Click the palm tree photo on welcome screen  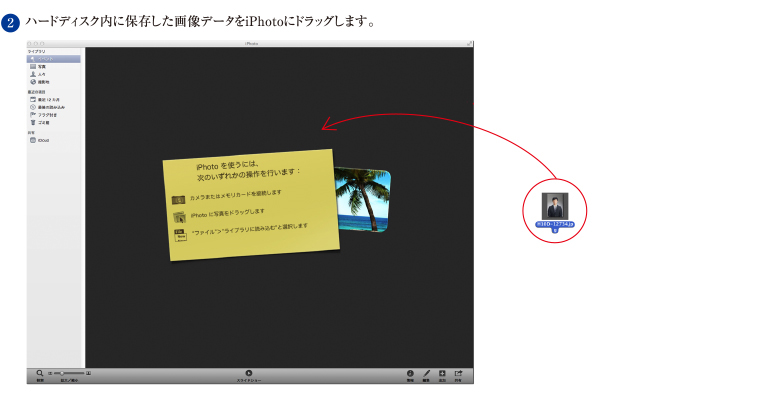[363, 199]
